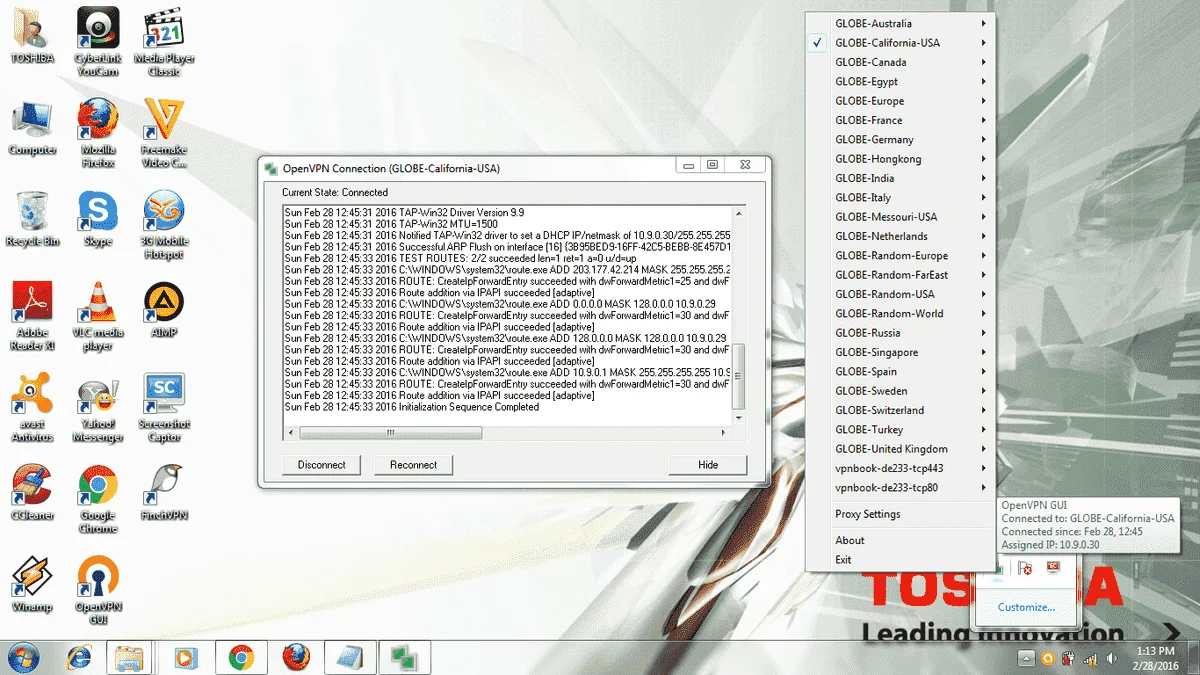Open the Notepad taskbar button
Image resolution: width=1200 pixels, height=675 pixels.
350,657
